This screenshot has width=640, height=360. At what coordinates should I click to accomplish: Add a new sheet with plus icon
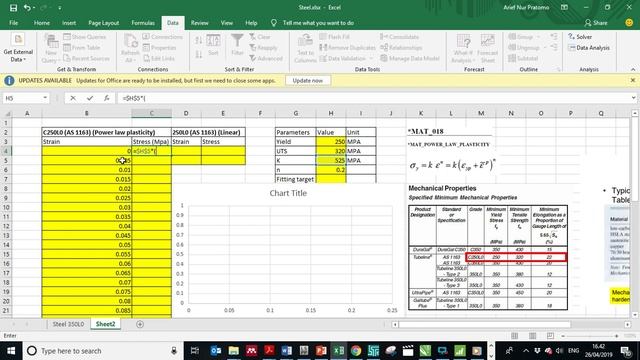(x=140, y=324)
